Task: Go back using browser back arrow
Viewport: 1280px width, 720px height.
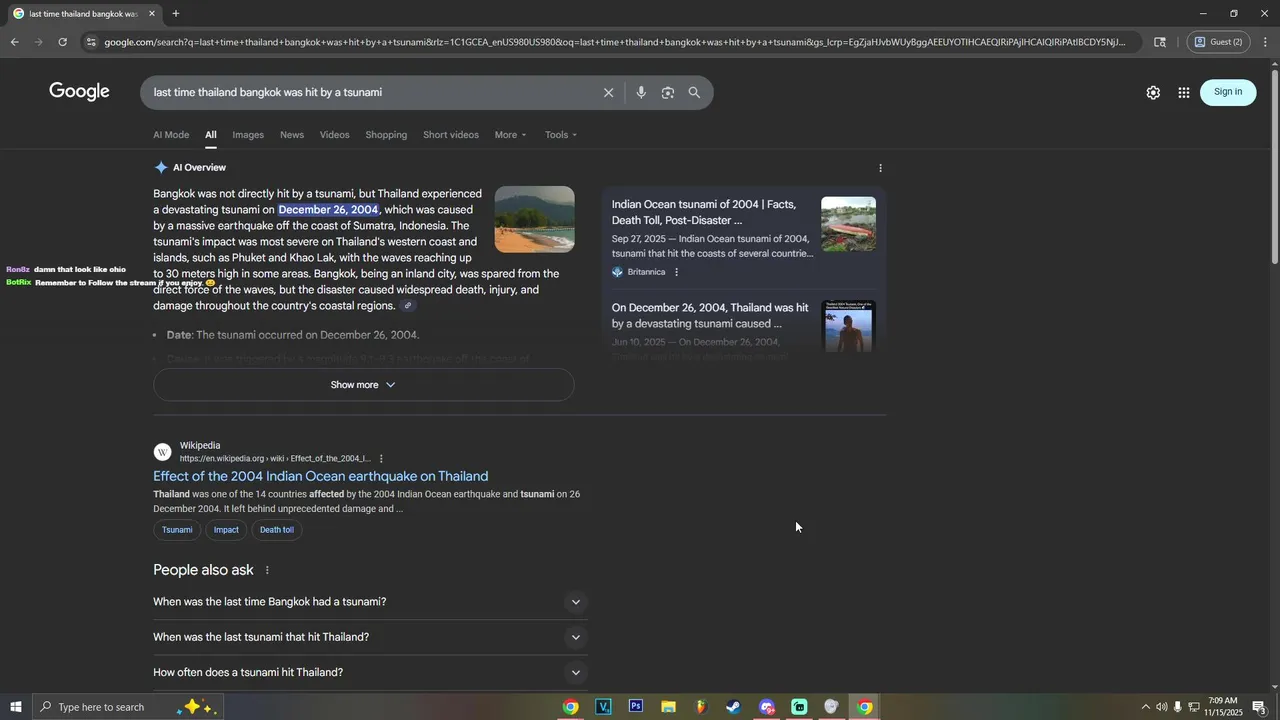Action: [x=14, y=42]
